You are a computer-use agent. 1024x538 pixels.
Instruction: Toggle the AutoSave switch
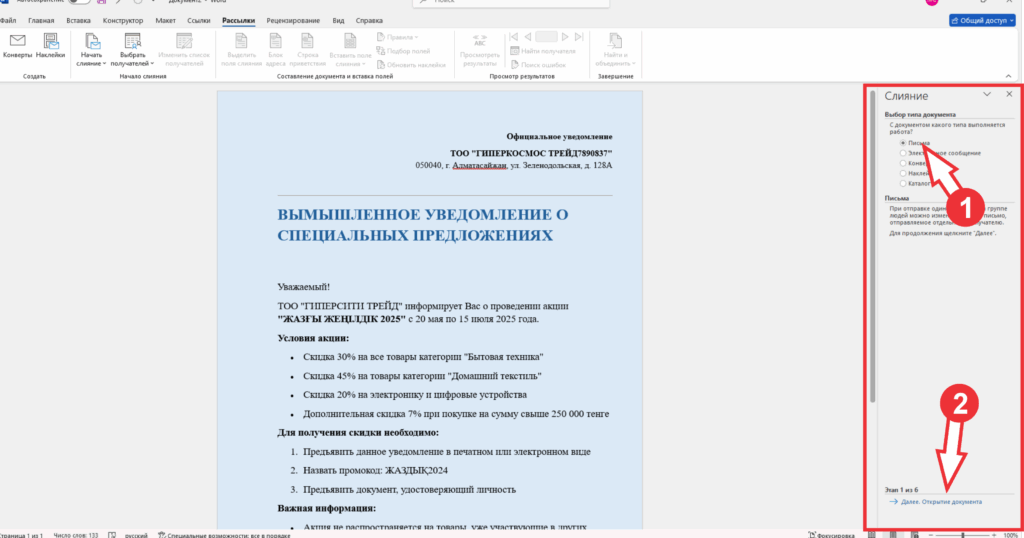(79, 1)
